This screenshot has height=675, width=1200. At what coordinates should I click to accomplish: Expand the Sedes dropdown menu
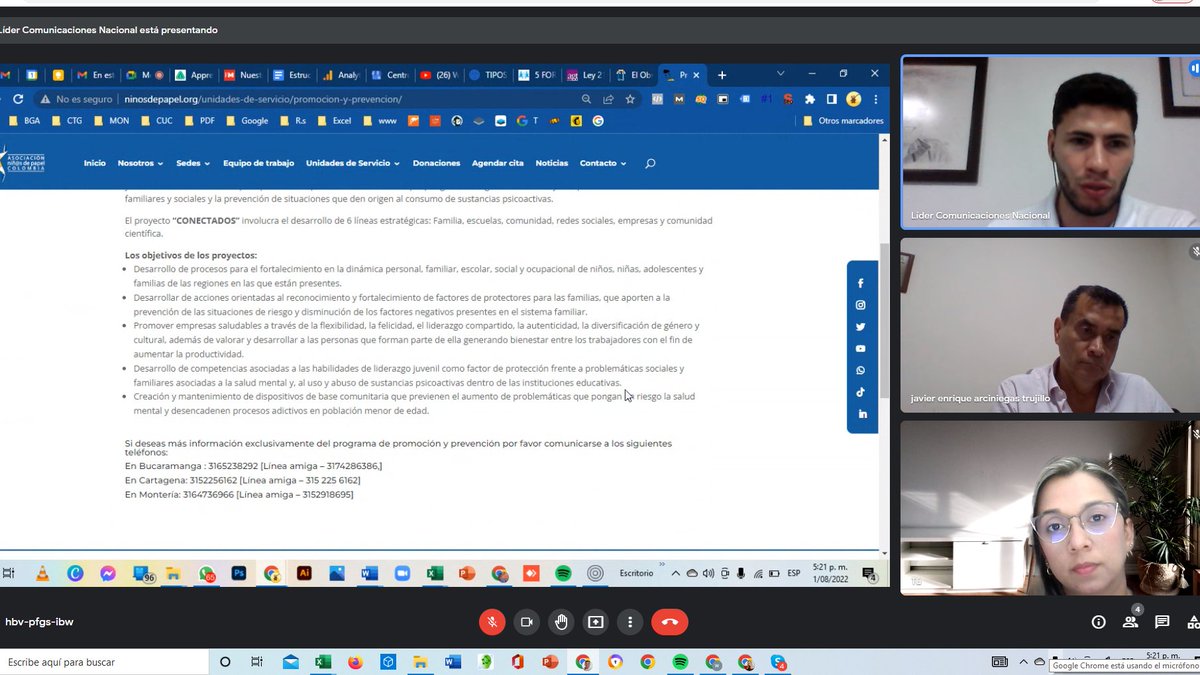coord(193,163)
